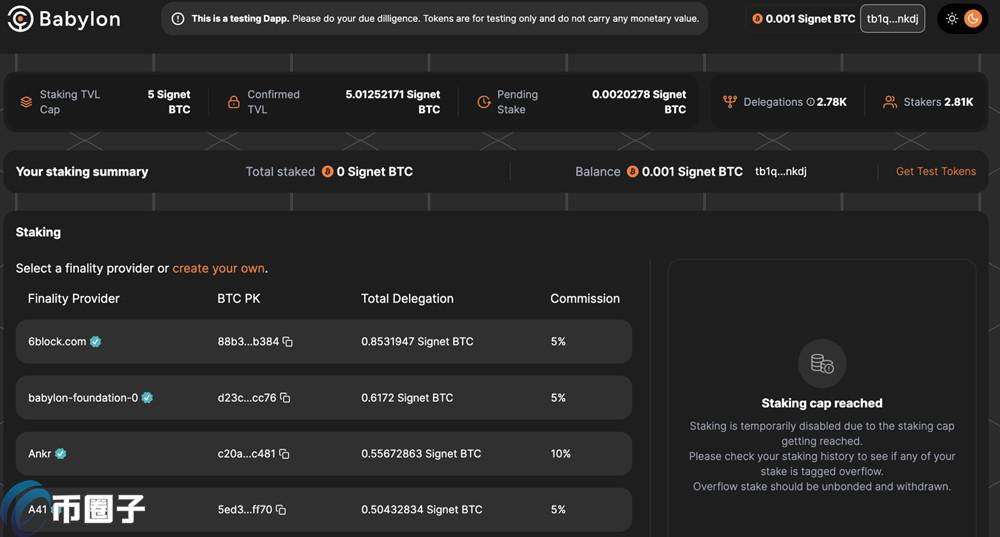Click the verified badge next to Ankr
The height and width of the screenshot is (537, 1000).
click(61, 454)
